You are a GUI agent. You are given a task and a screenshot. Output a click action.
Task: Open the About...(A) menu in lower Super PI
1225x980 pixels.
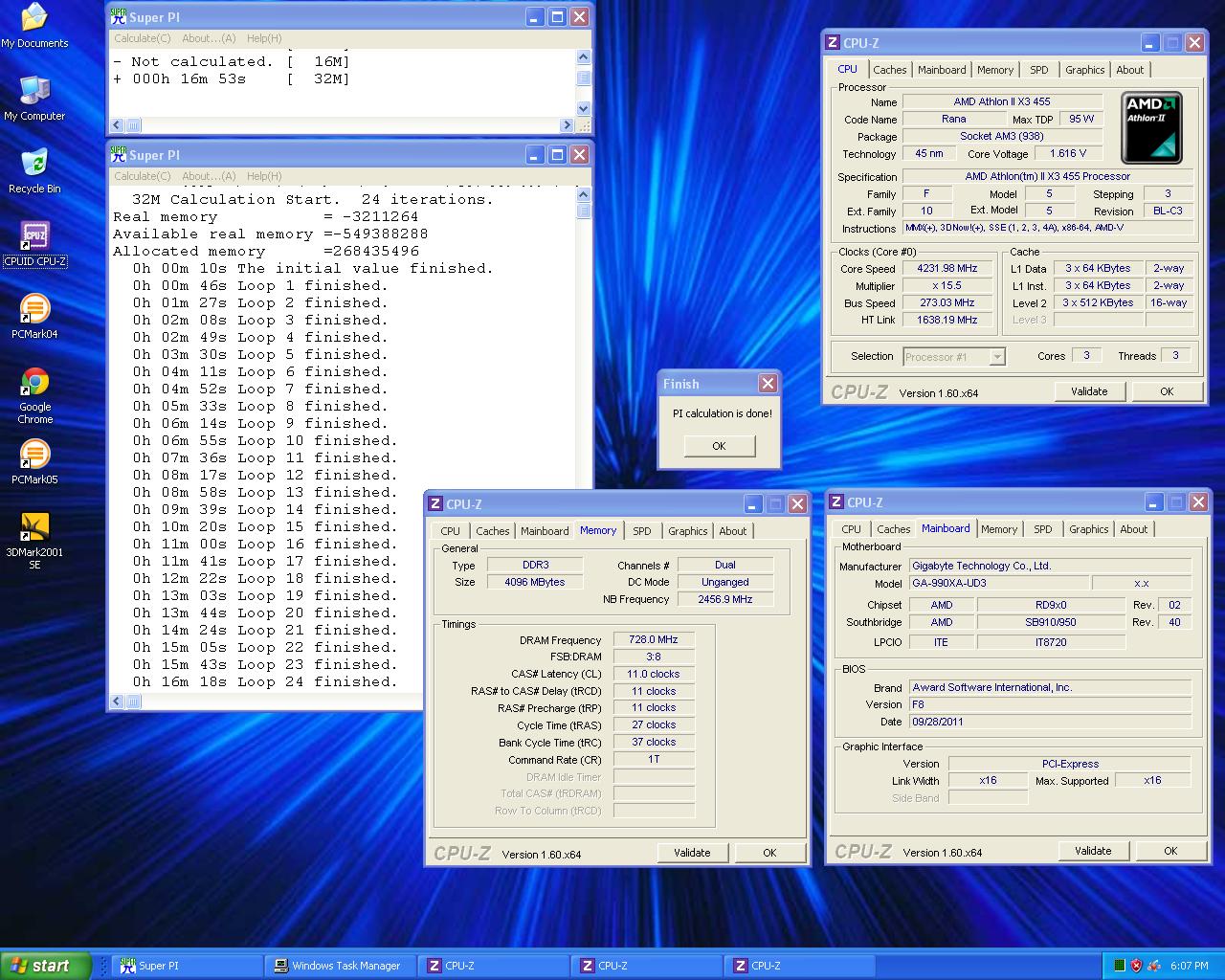[x=209, y=176]
